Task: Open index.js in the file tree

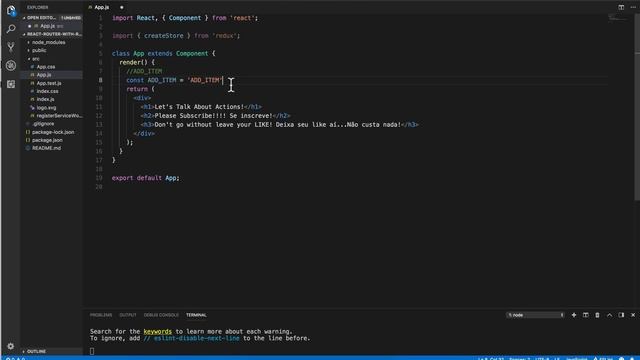Action: [45, 99]
